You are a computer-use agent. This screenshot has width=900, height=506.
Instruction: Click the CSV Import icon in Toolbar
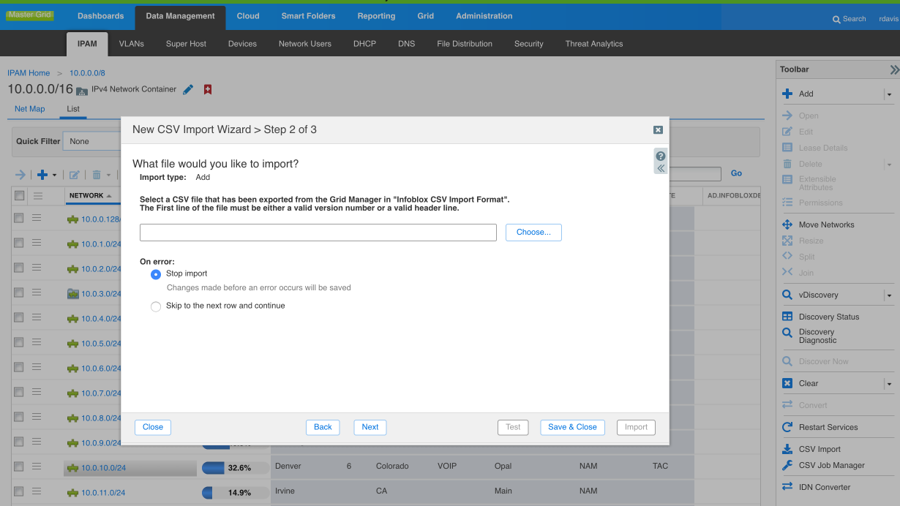[787, 449]
